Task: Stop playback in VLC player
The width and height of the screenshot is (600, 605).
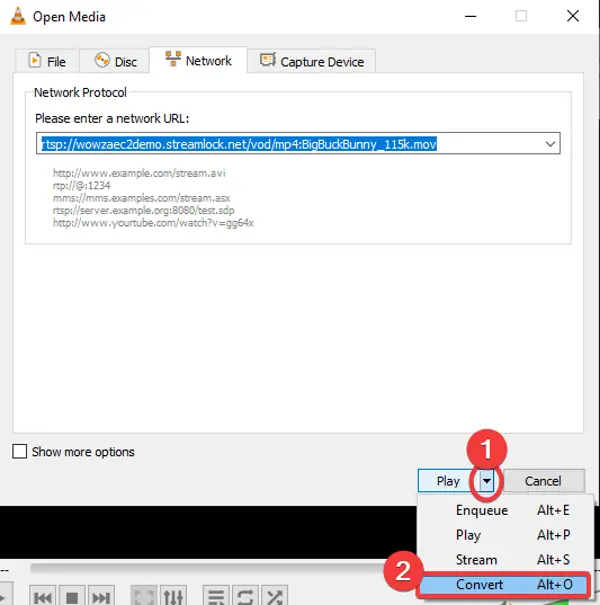Action: [x=72, y=597]
